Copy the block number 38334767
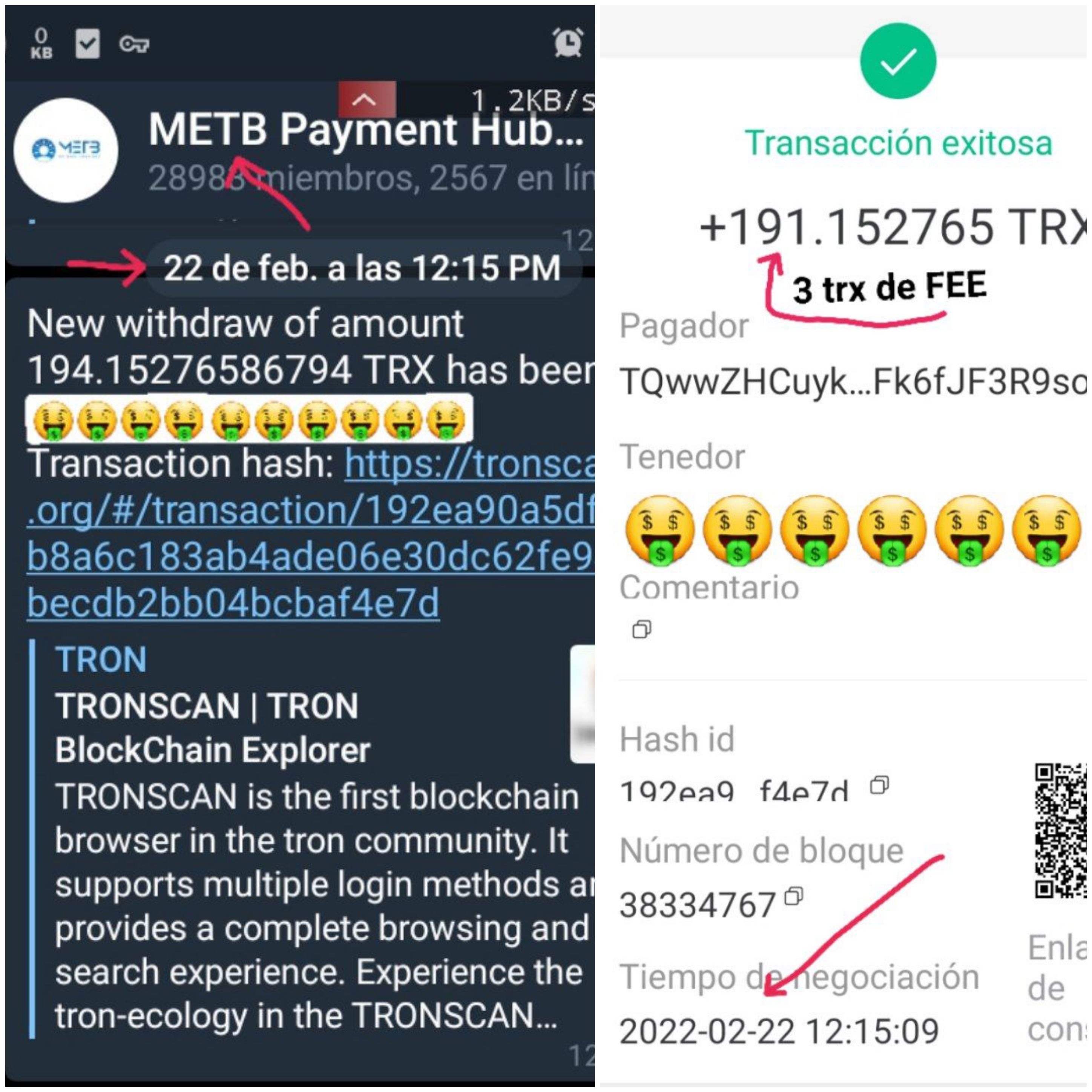 [x=794, y=896]
